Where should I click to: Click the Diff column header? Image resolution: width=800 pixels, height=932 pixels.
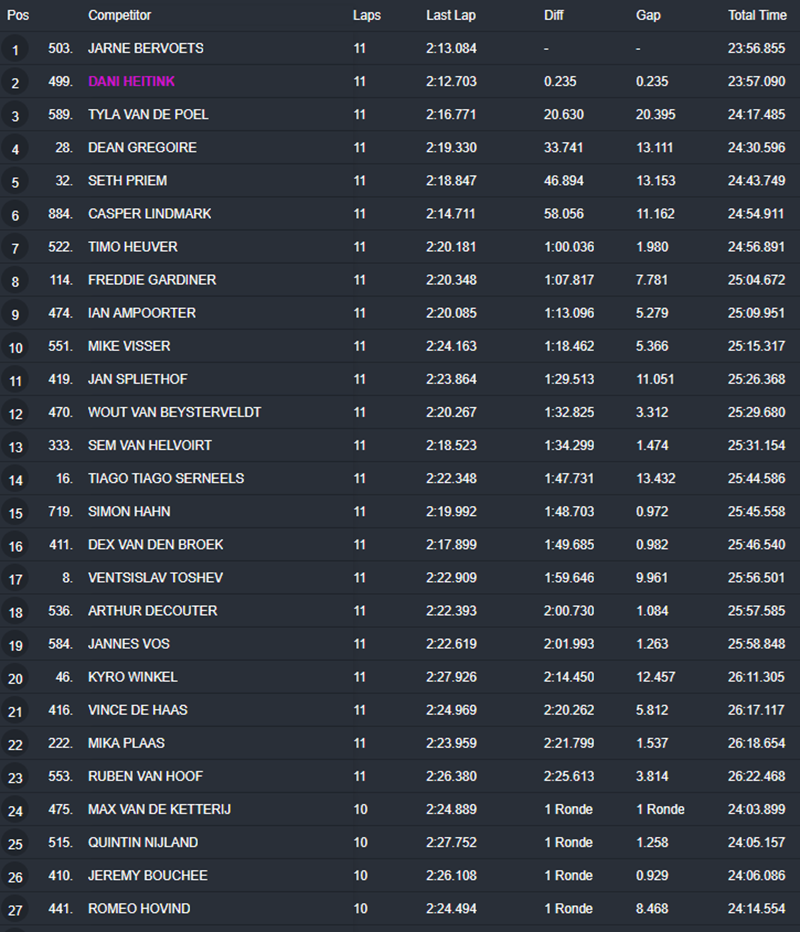coord(554,16)
